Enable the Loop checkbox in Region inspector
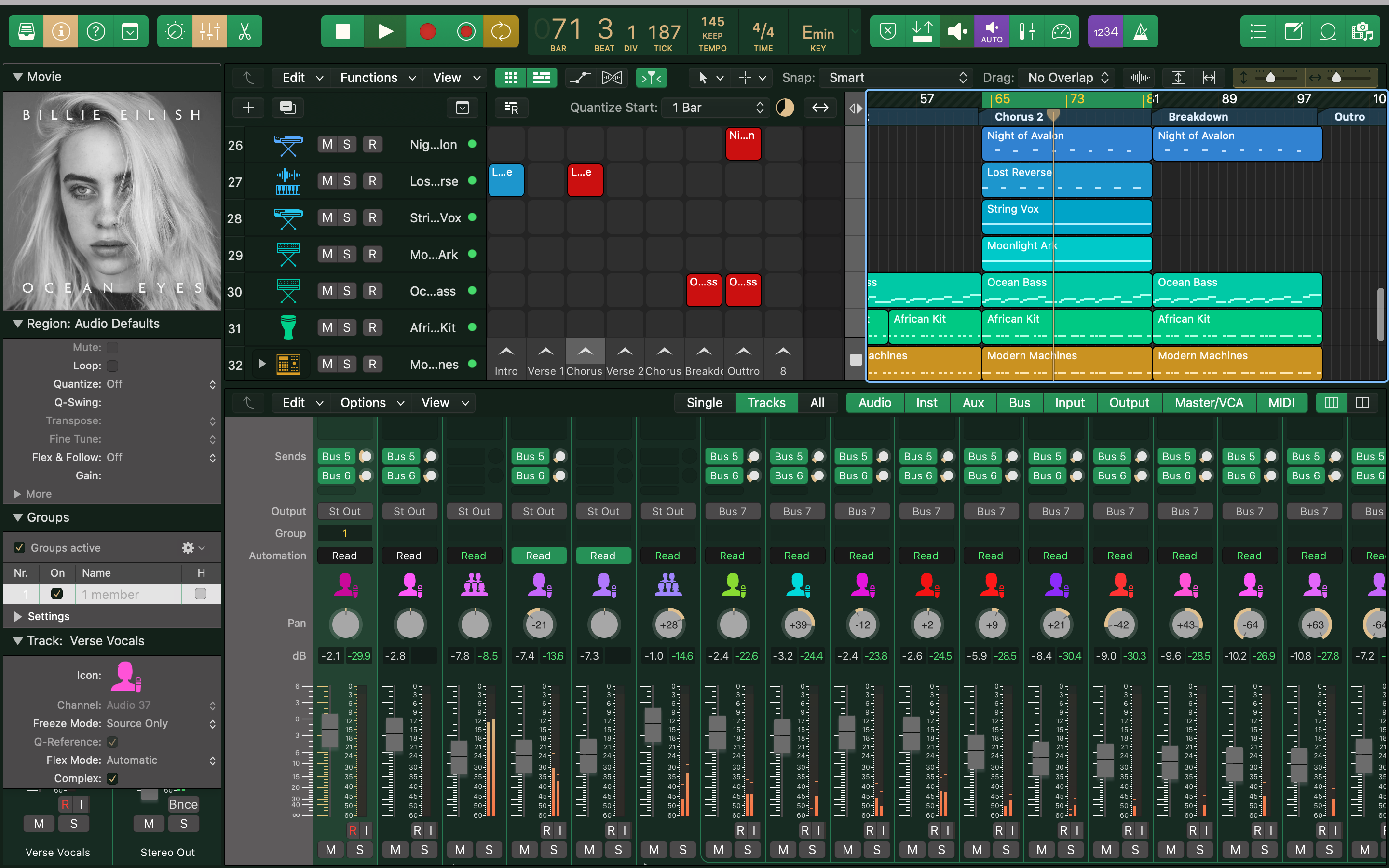 (x=112, y=366)
